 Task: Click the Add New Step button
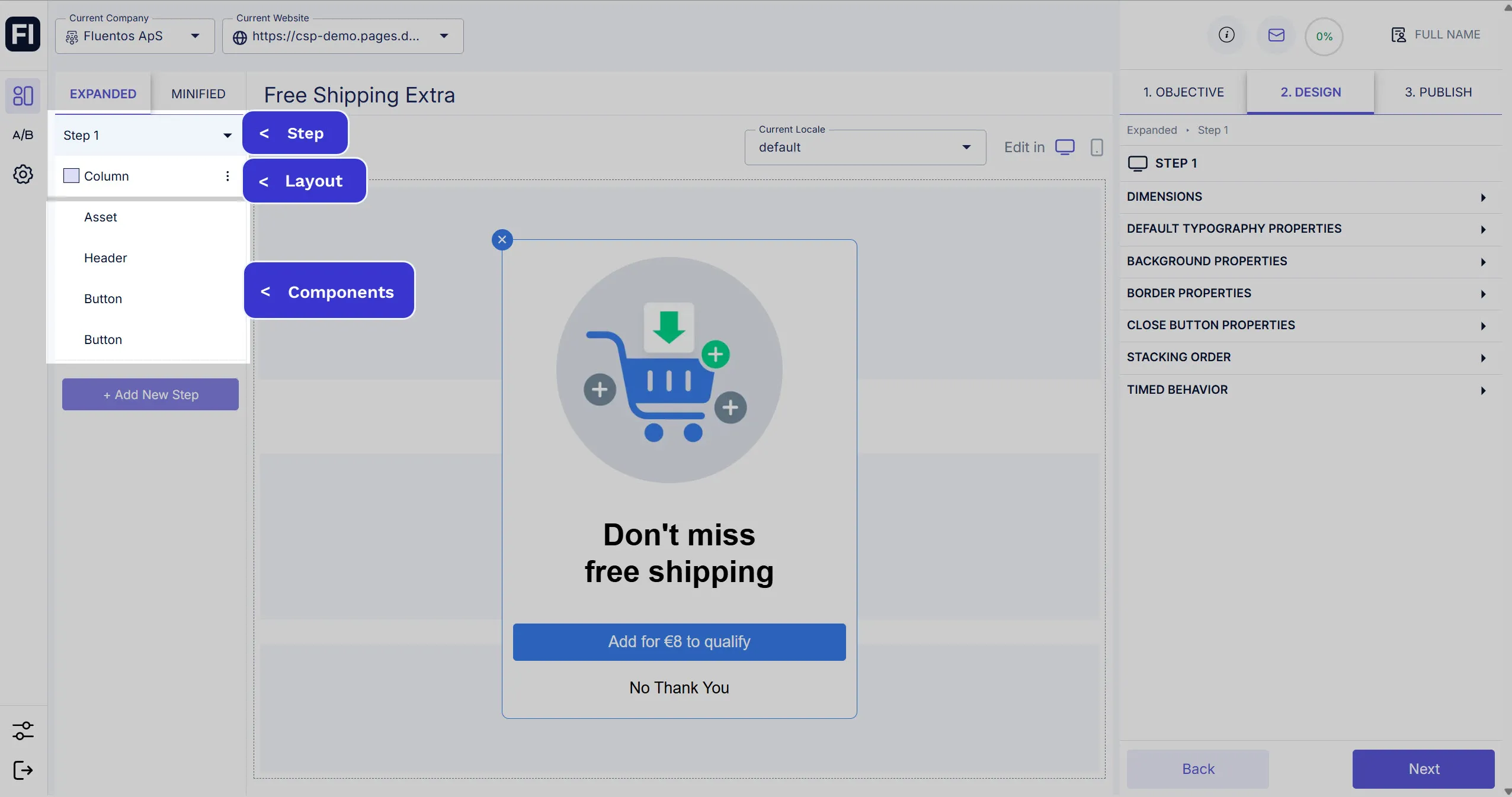pyautogui.click(x=150, y=394)
